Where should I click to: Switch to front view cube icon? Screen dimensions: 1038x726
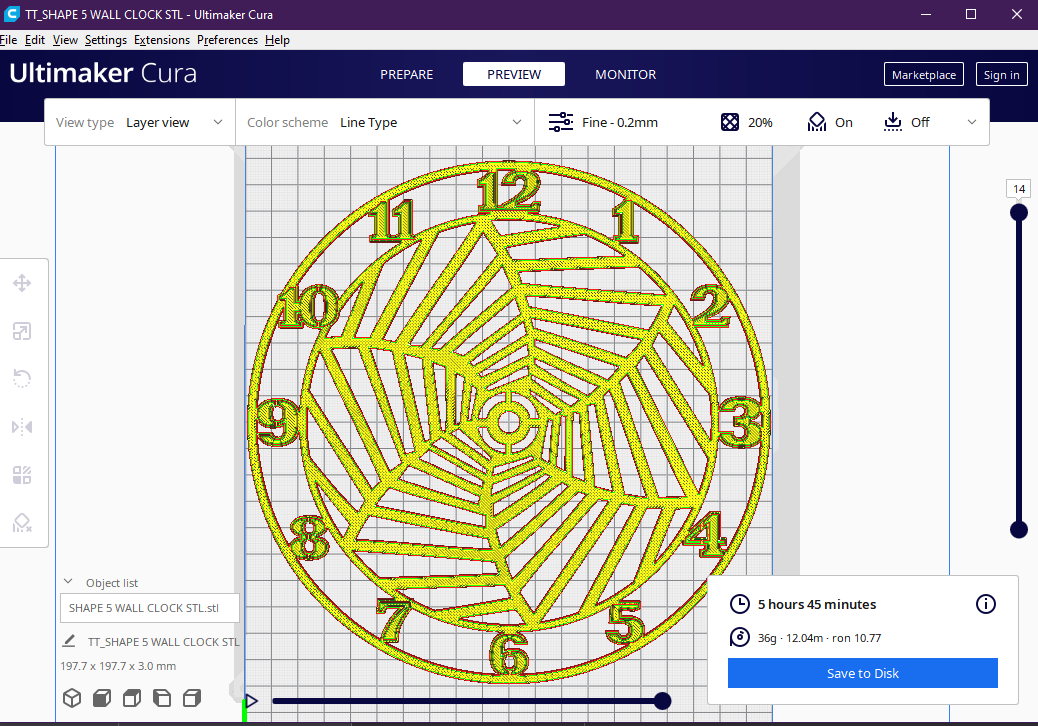102,698
